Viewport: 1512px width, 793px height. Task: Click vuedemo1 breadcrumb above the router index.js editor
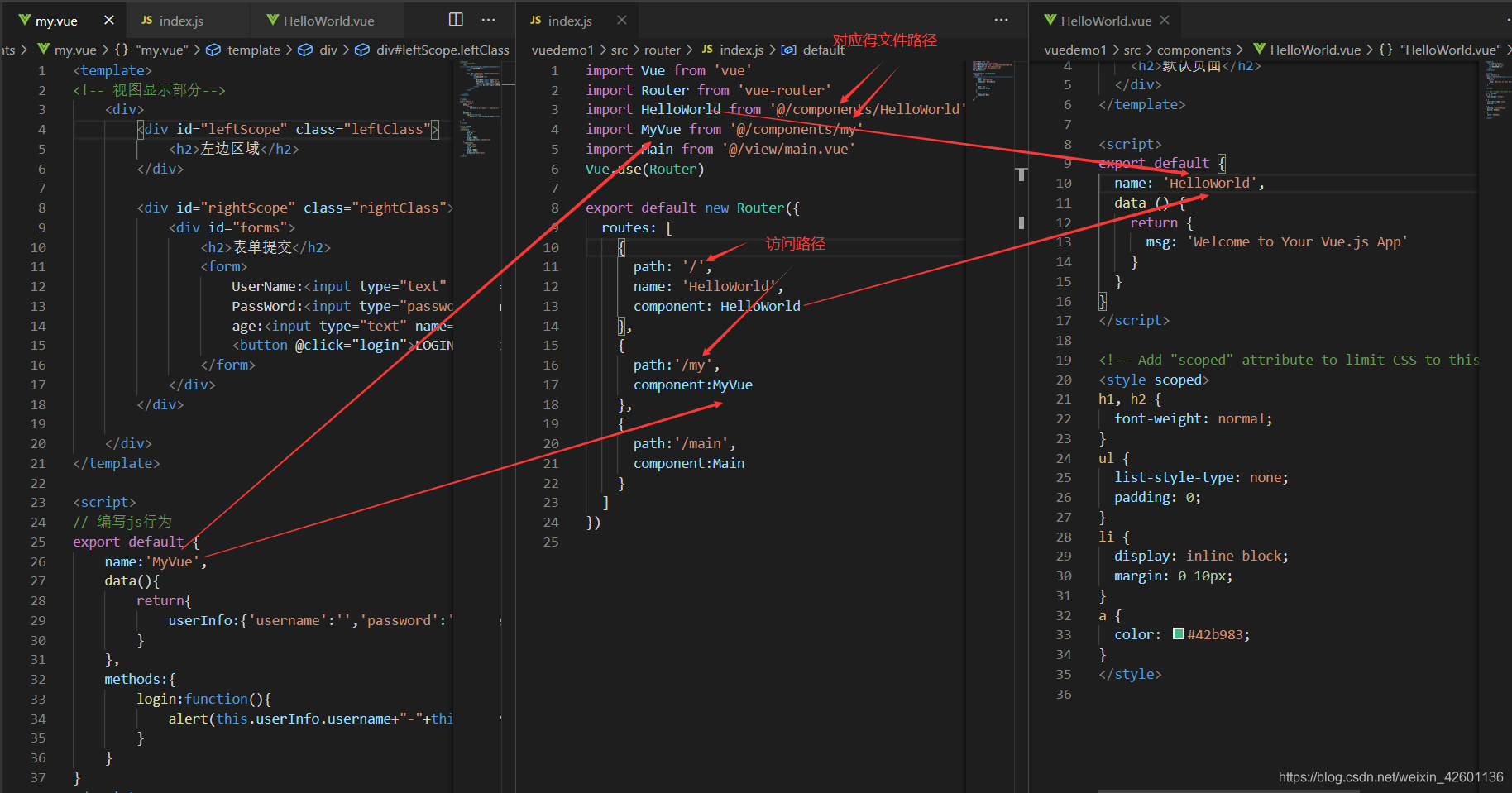(x=562, y=50)
